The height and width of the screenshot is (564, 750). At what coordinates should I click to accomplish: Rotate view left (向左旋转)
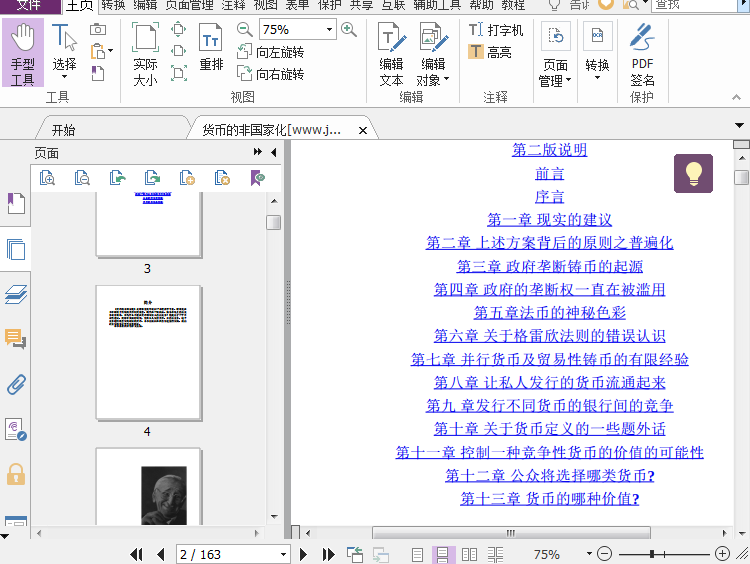(x=271, y=52)
